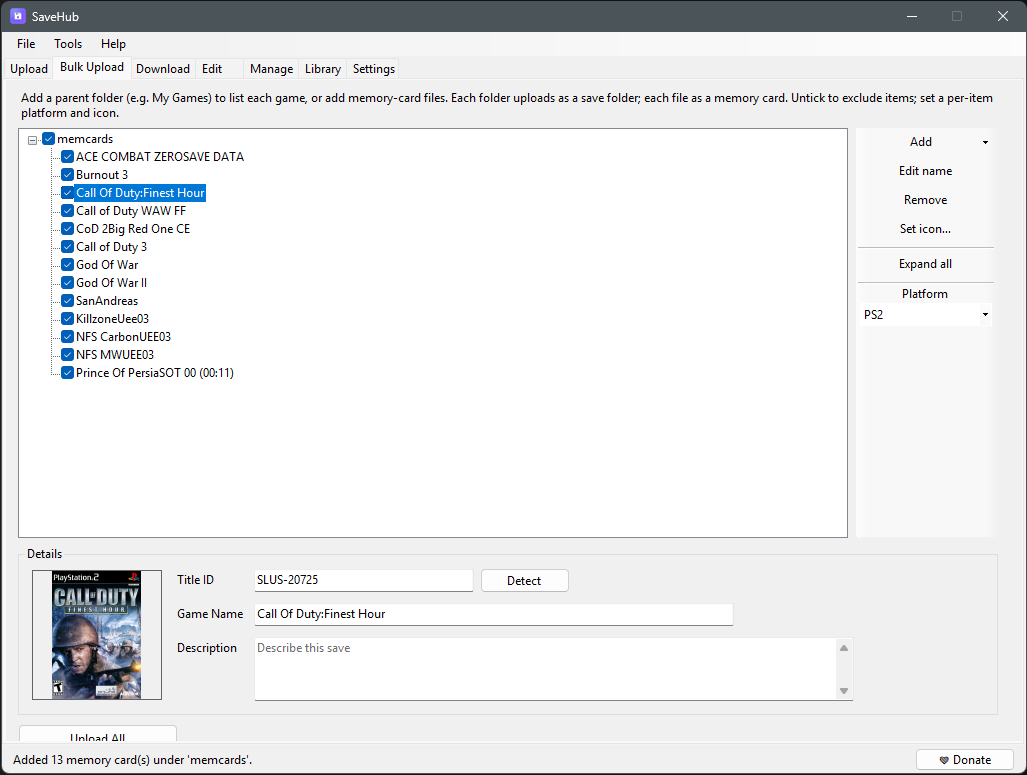The image size is (1027, 775).
Task: Select the God Of War entry
Action: [x=107, y=265]
